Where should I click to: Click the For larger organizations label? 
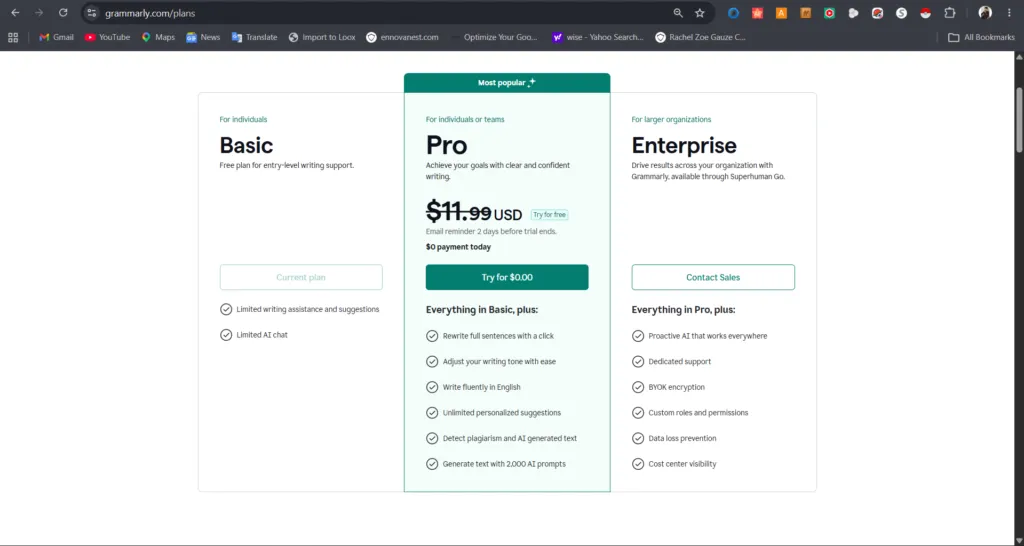coord(671,120)
